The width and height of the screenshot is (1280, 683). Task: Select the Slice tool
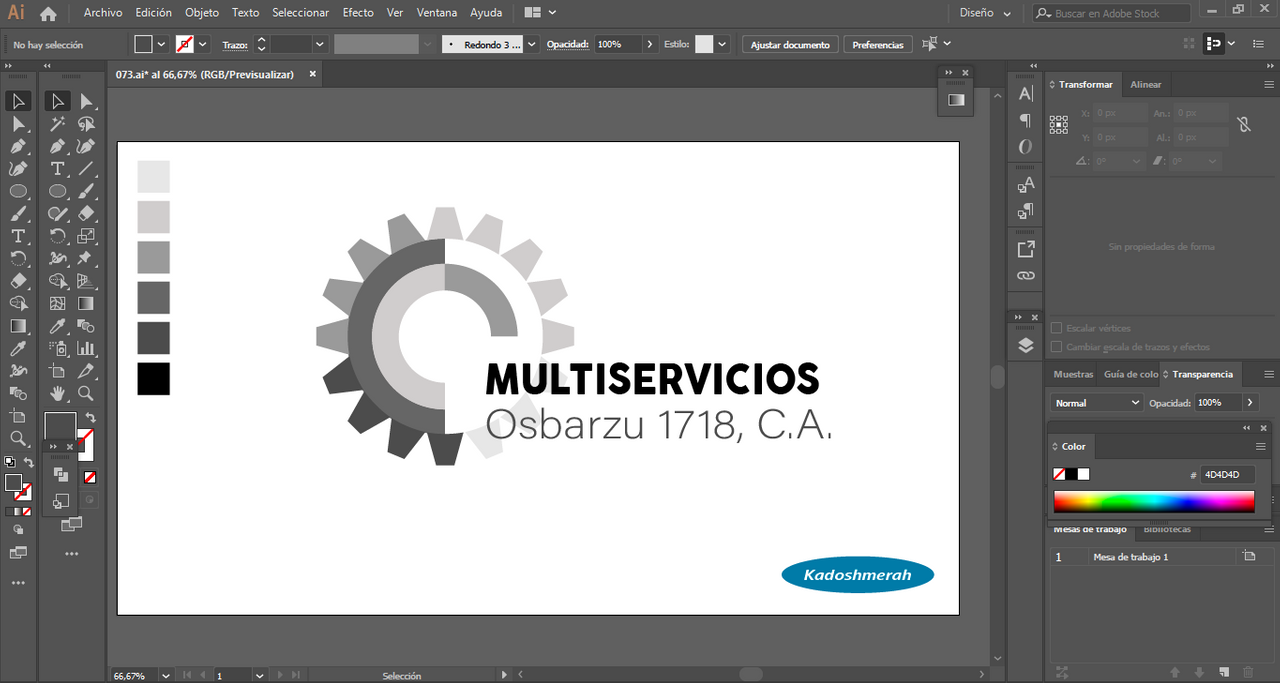(x=87, y=371)
